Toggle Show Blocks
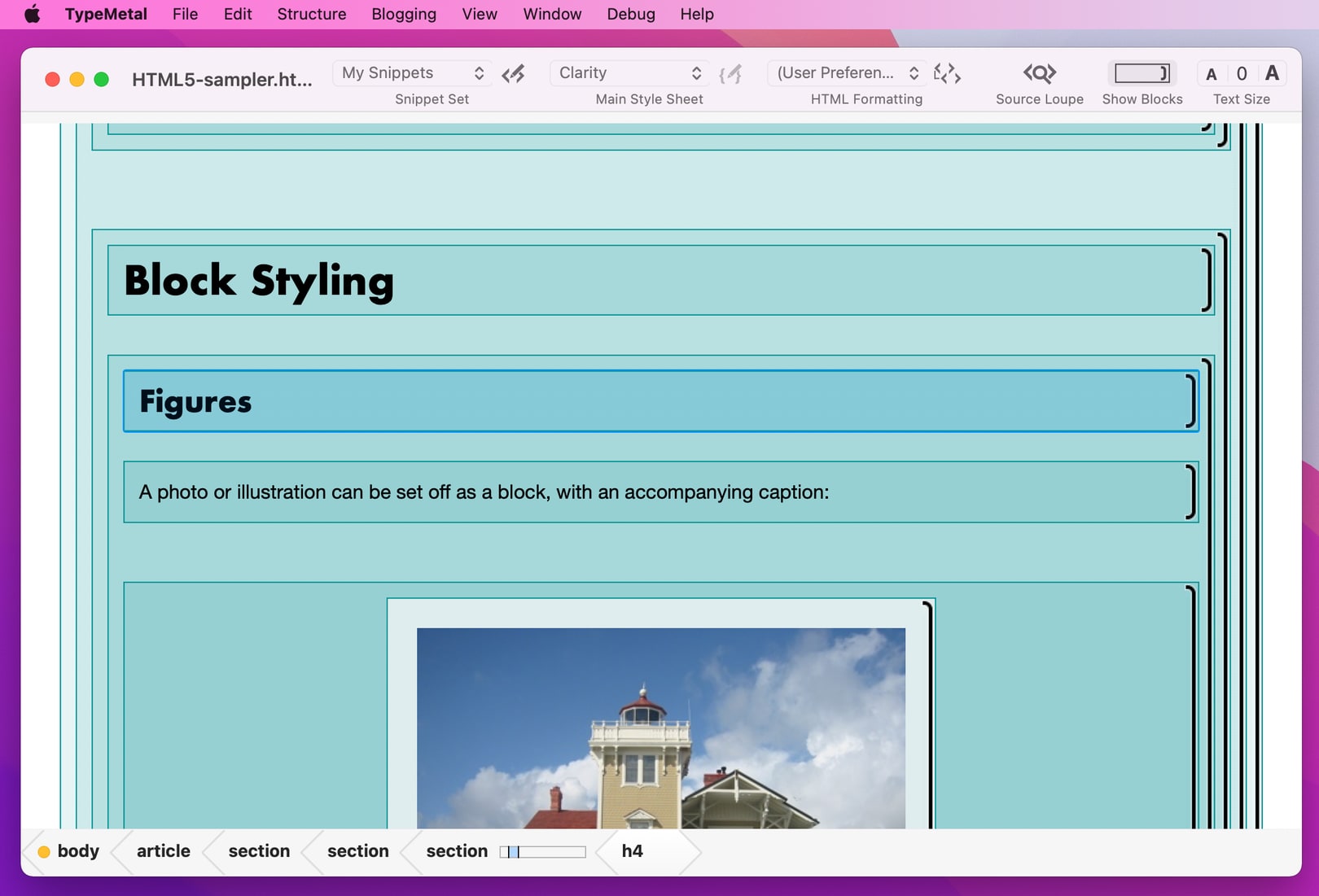 pos(1142,73)
